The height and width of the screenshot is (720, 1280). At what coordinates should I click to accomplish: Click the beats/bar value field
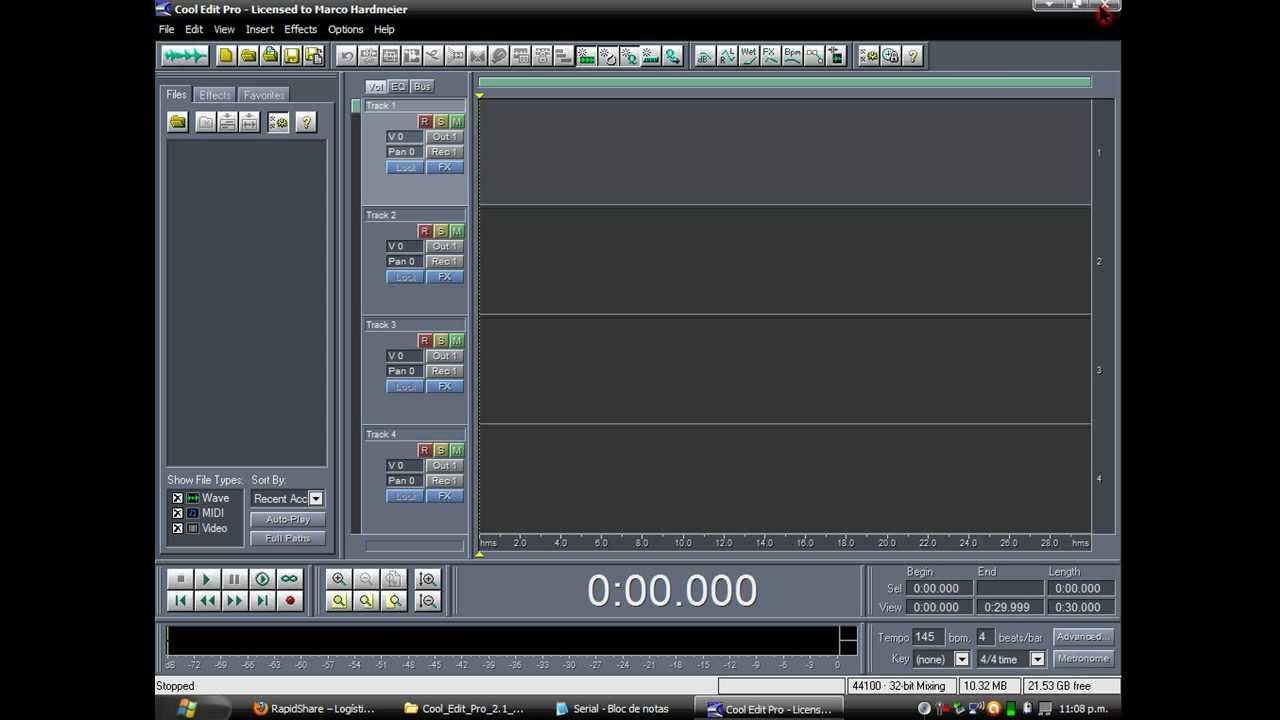tap(985, 637)
